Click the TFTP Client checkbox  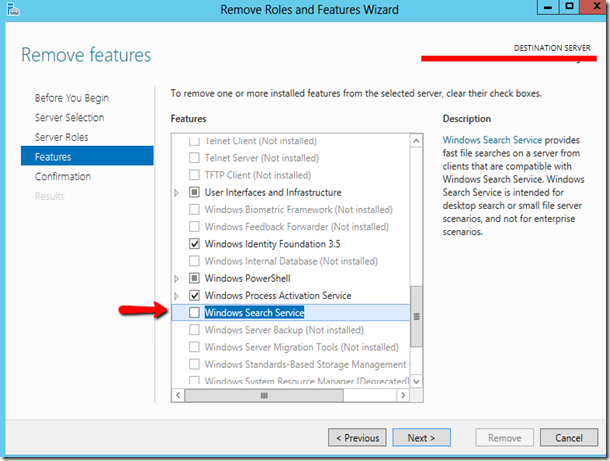tap(194, 175)
